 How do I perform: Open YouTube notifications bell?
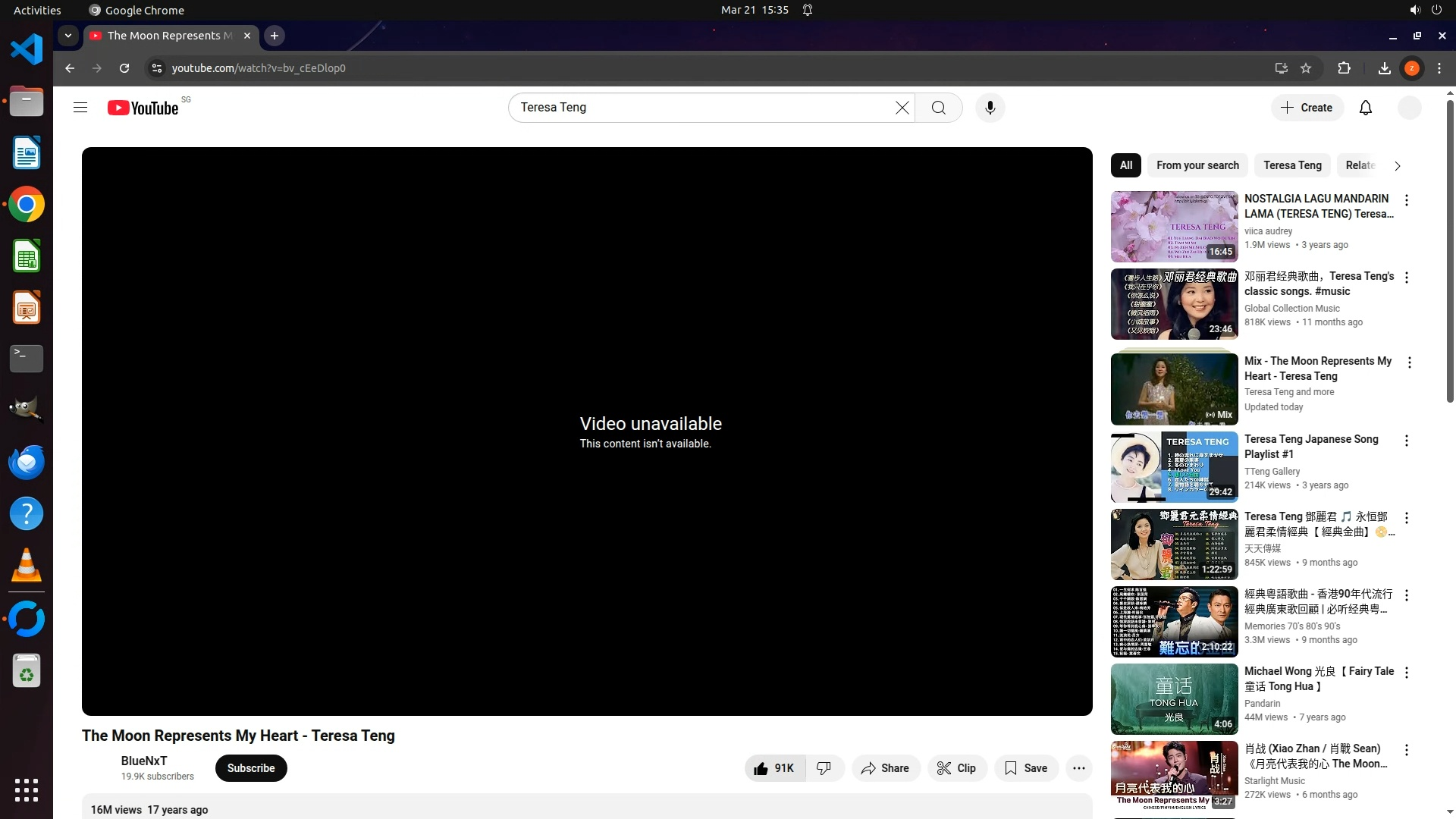click(x=1365, y=108)
